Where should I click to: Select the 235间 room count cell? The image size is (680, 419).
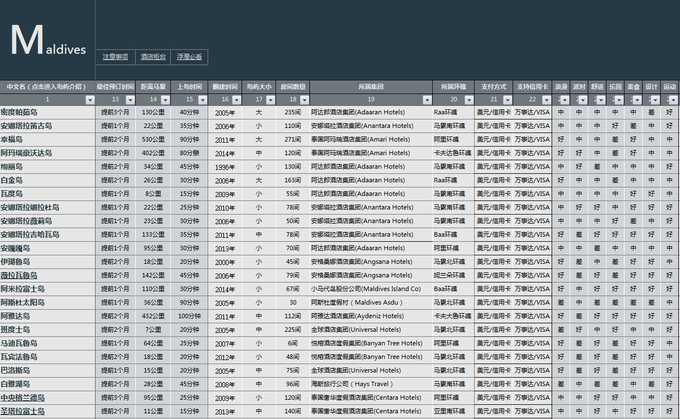[x=293, y=112]
